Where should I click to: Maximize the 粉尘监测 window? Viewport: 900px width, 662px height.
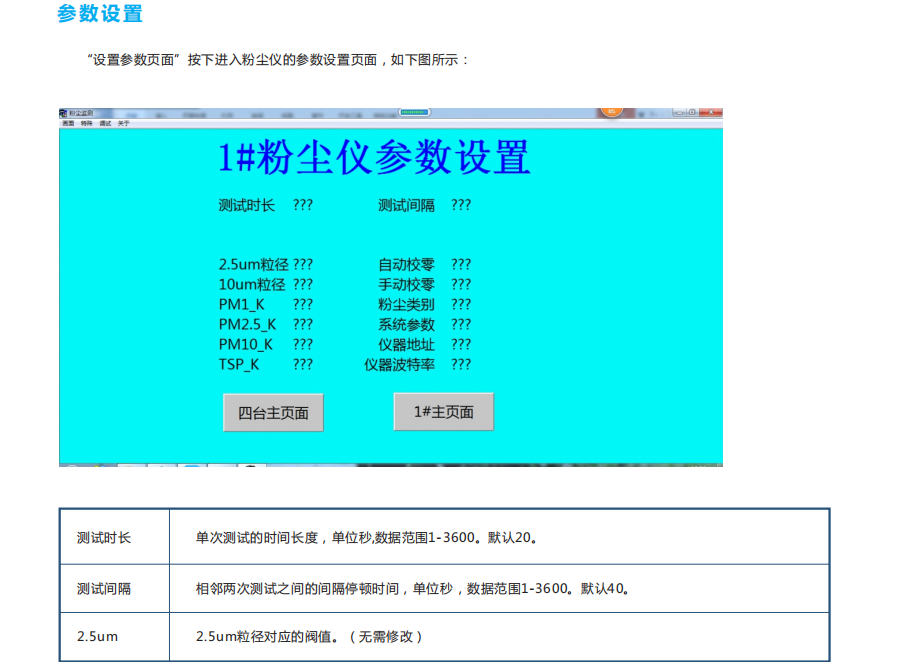click(x=693, y=113)
